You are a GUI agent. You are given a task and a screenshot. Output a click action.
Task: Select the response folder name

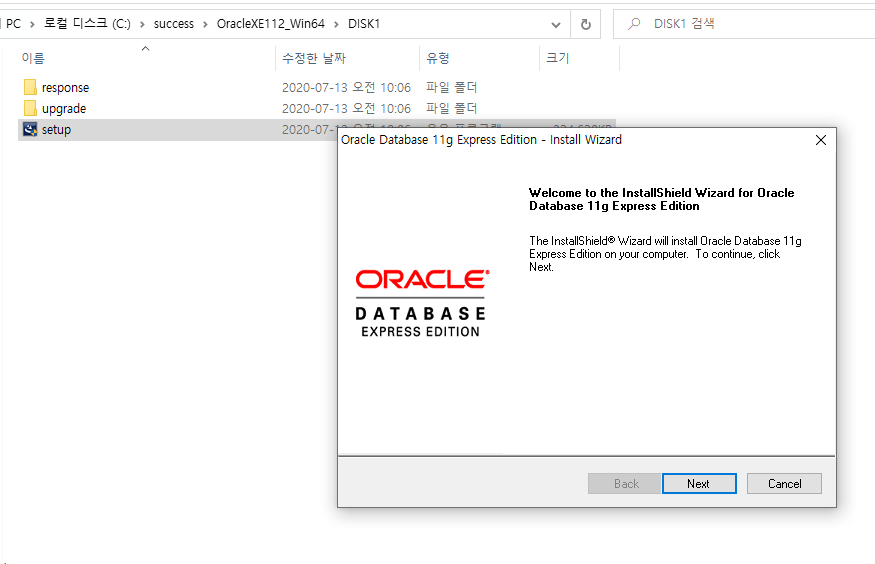pyautogui.click(x=65, y=88)
